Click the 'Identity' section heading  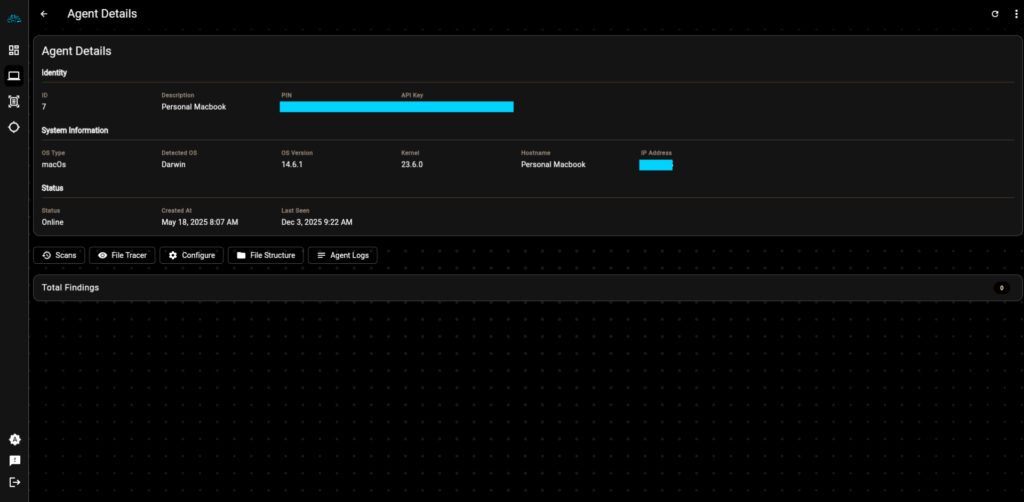[x=54, y=73]
